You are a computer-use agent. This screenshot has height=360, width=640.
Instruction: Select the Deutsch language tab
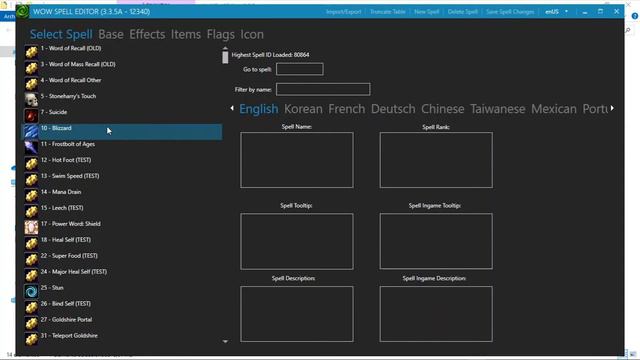tap(393, 109)
